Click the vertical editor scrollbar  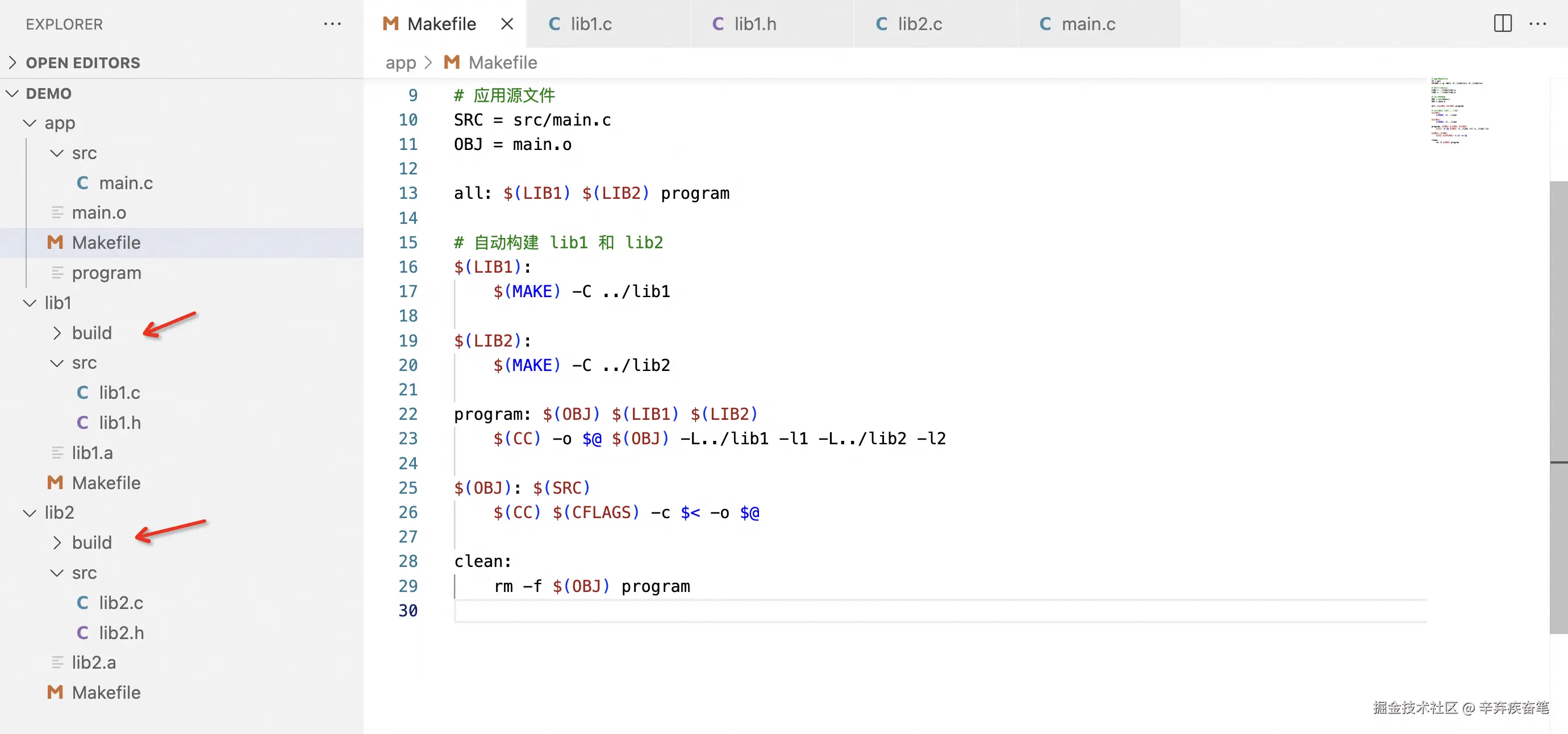tap(1558, 407)
